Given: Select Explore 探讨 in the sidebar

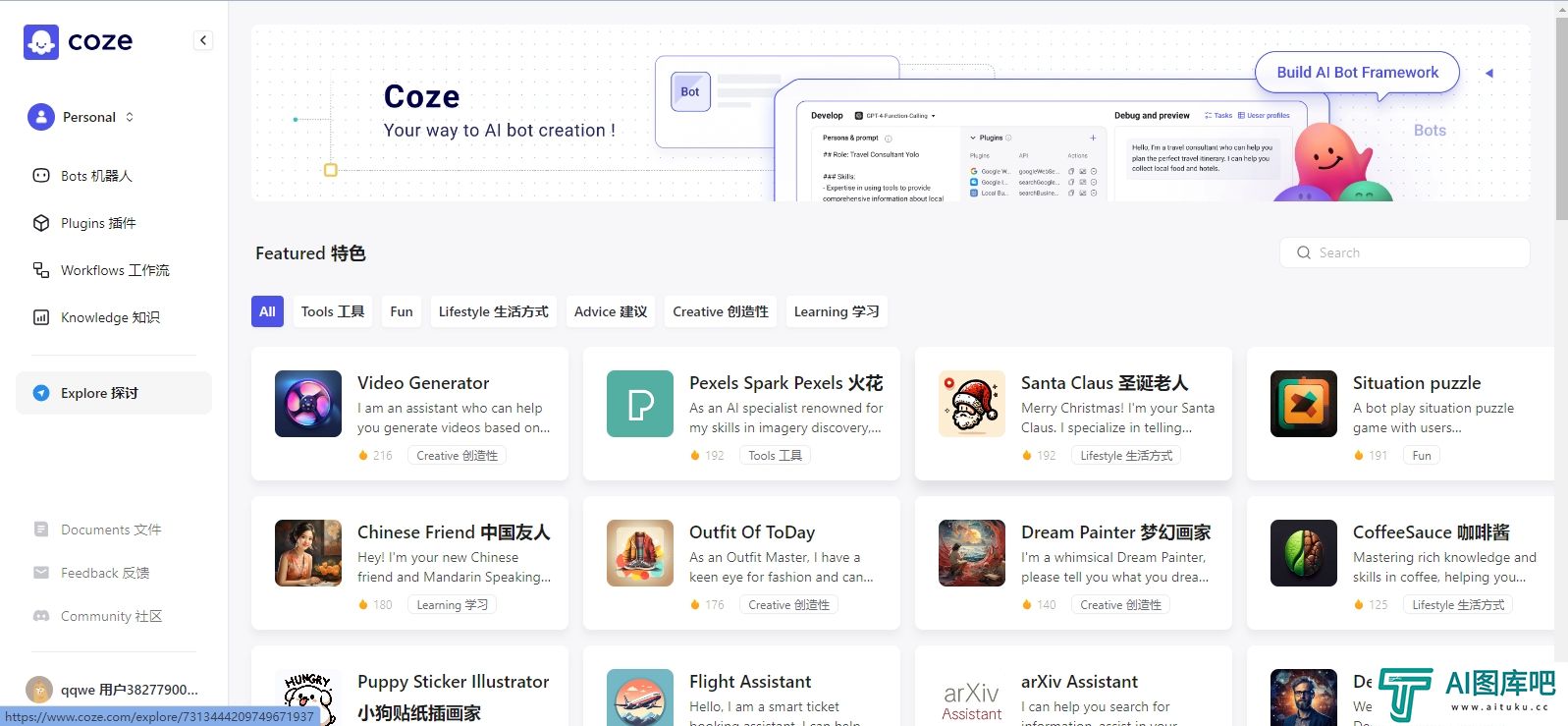Looking at the screenshot, I should click(x=114, y=393).
